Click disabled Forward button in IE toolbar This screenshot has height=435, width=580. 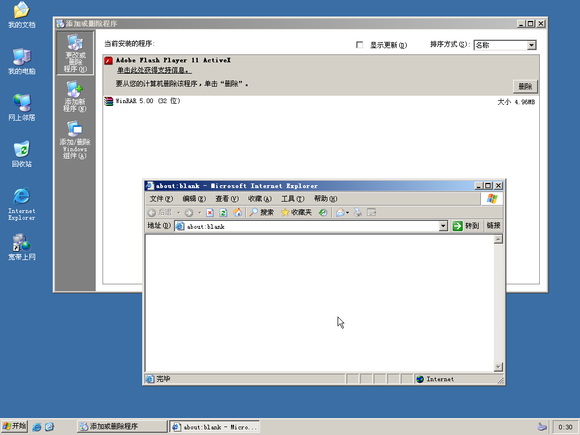click(189, 212)
